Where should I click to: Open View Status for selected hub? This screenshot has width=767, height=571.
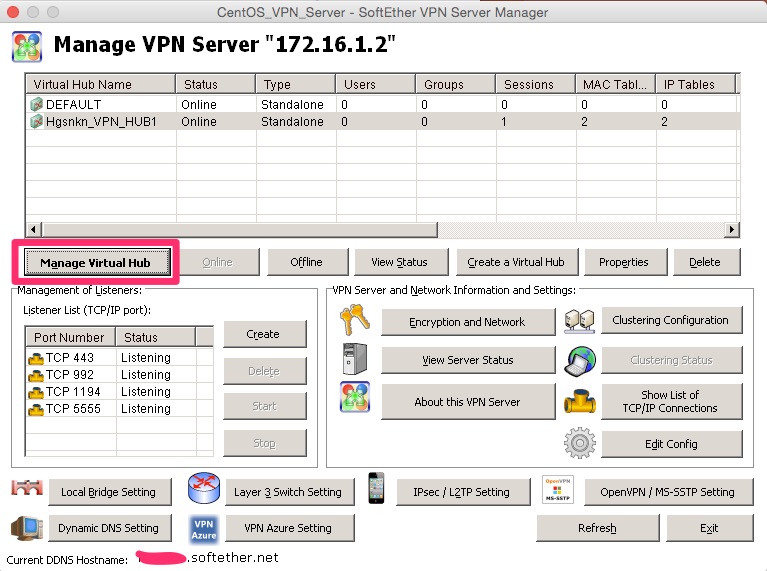[401, 262]
